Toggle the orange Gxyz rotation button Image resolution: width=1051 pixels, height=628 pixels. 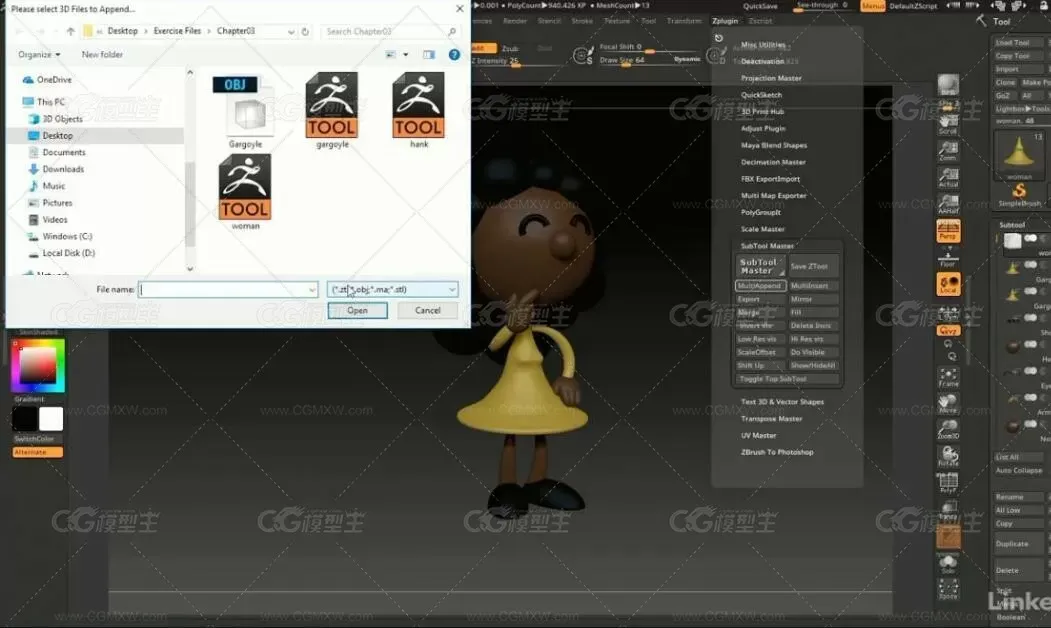click(948, 330)
